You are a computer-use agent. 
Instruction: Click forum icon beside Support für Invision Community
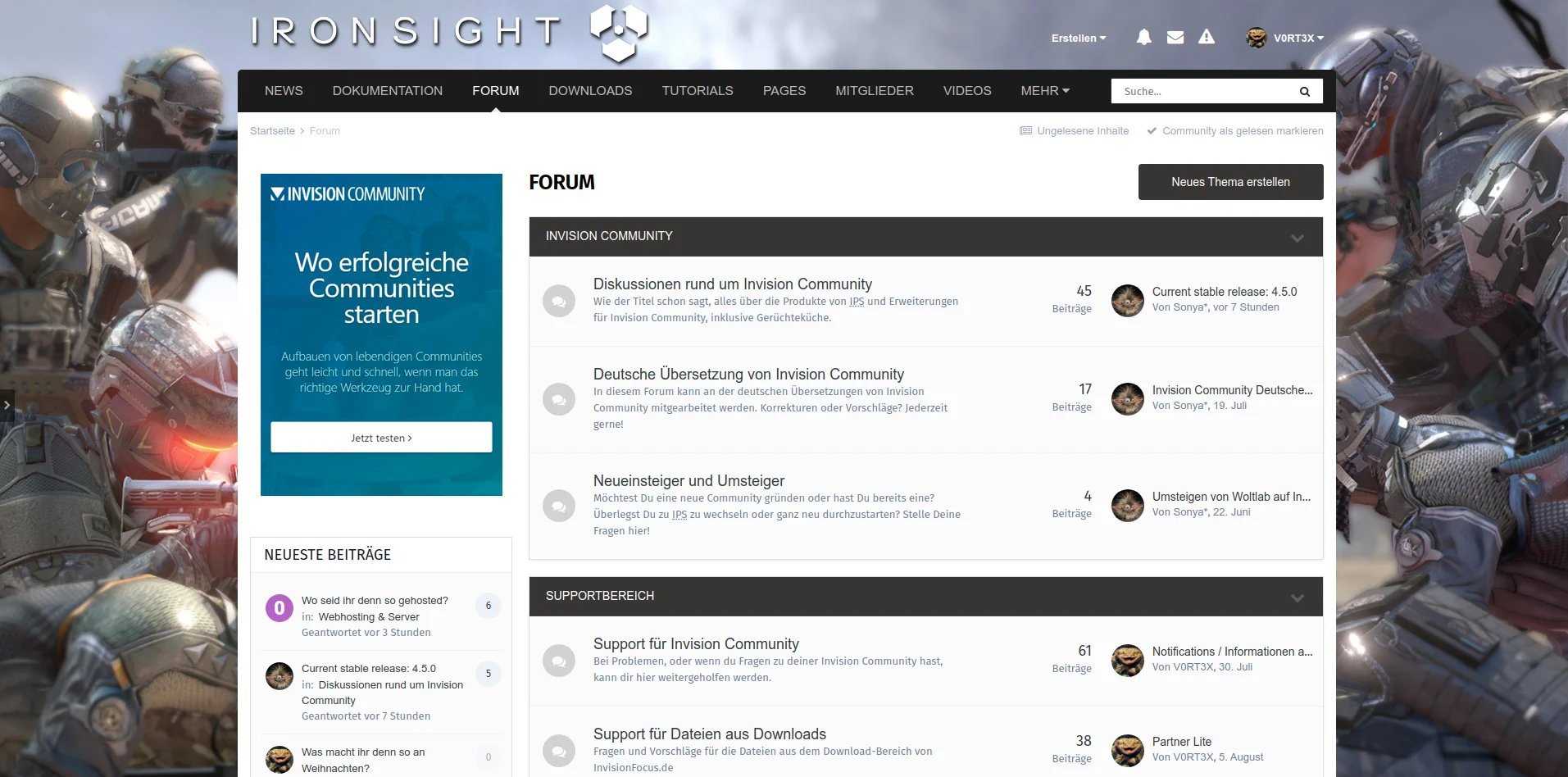pos(559,661)
